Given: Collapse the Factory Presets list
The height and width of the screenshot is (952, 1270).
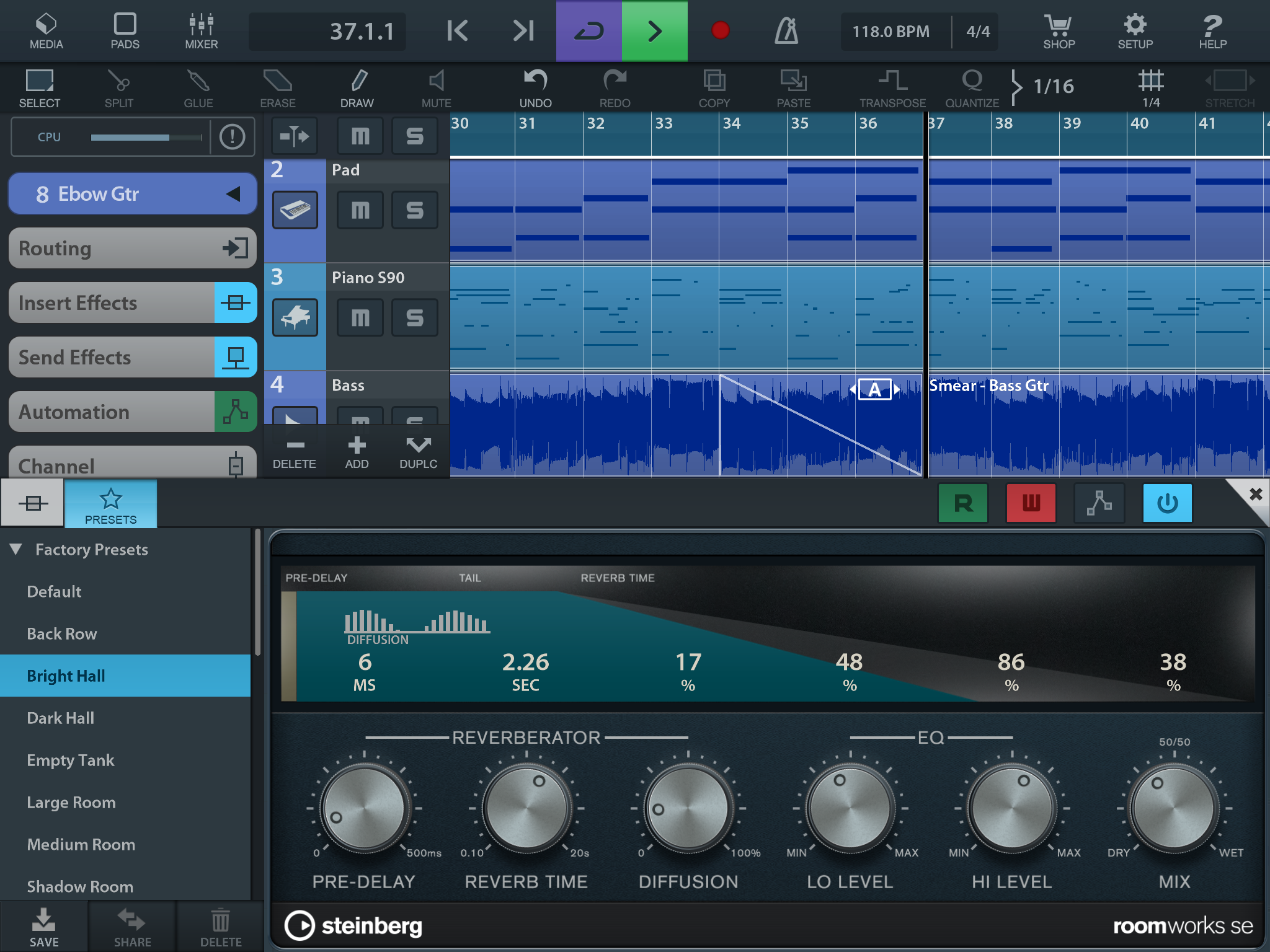Looking at the screenshot, I should point(16,549).
